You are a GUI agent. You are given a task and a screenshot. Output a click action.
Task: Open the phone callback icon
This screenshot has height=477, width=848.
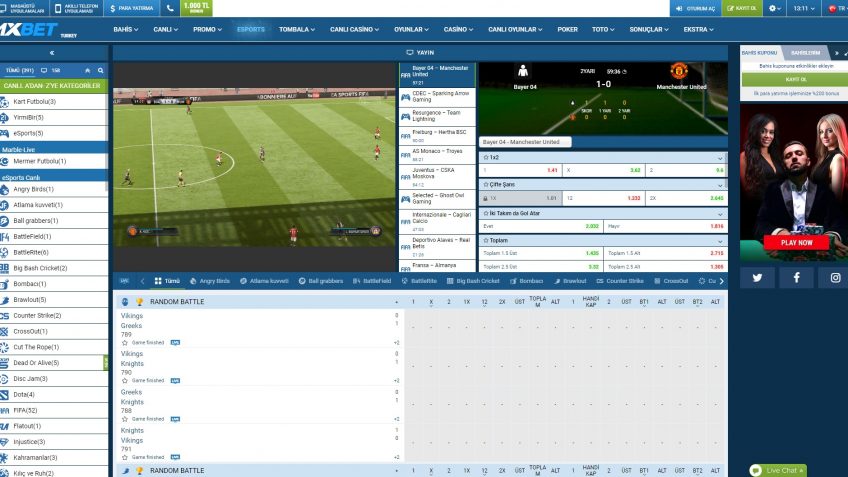click(x=170, y=8)
